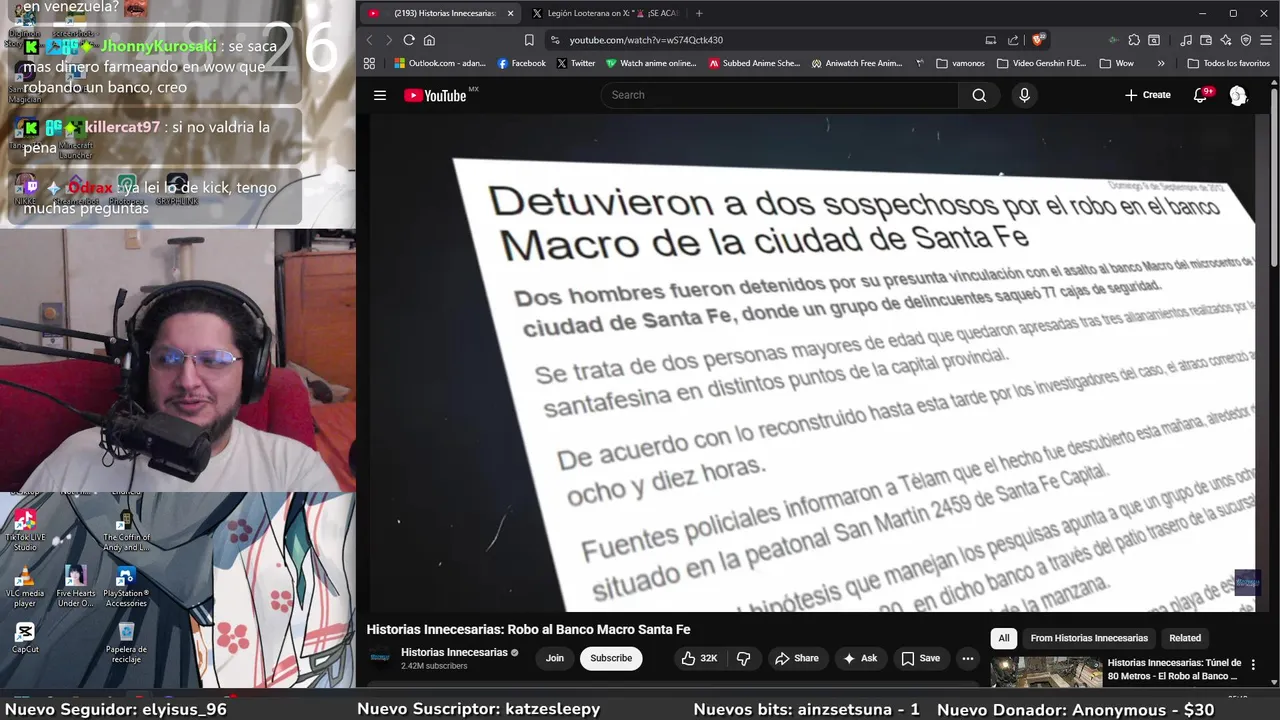The width and height of the screenshot is (1280, 720).
Task: Dislike the video with thumbs down
Action: [743, 658]
